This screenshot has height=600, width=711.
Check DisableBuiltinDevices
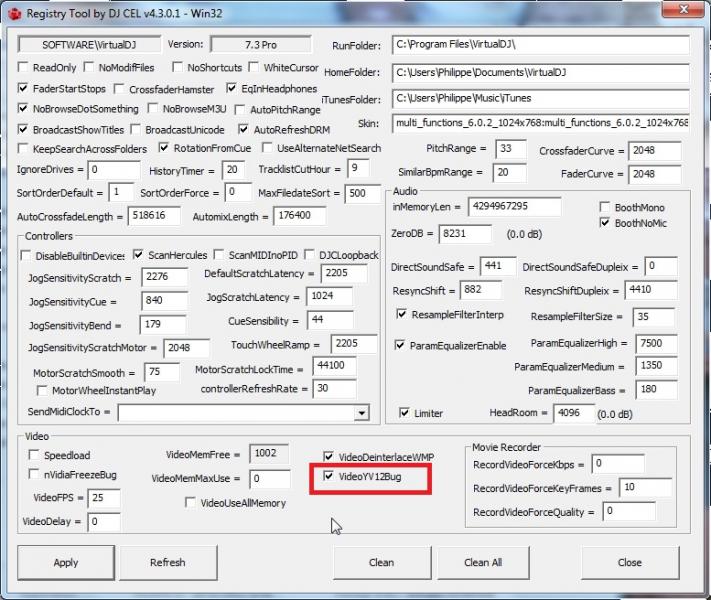coord(26,255)
